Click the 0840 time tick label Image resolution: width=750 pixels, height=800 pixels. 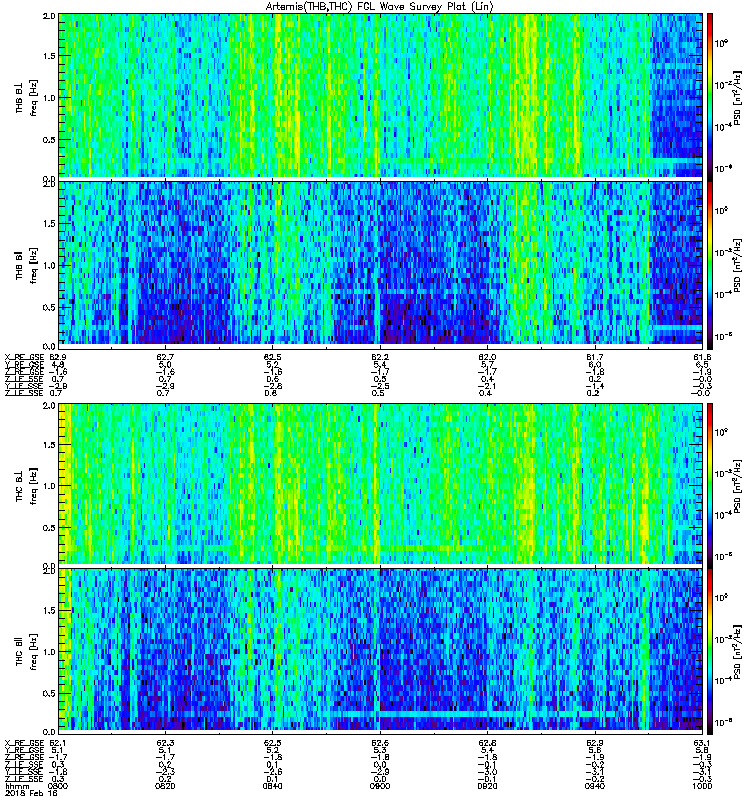pos(272,786)
